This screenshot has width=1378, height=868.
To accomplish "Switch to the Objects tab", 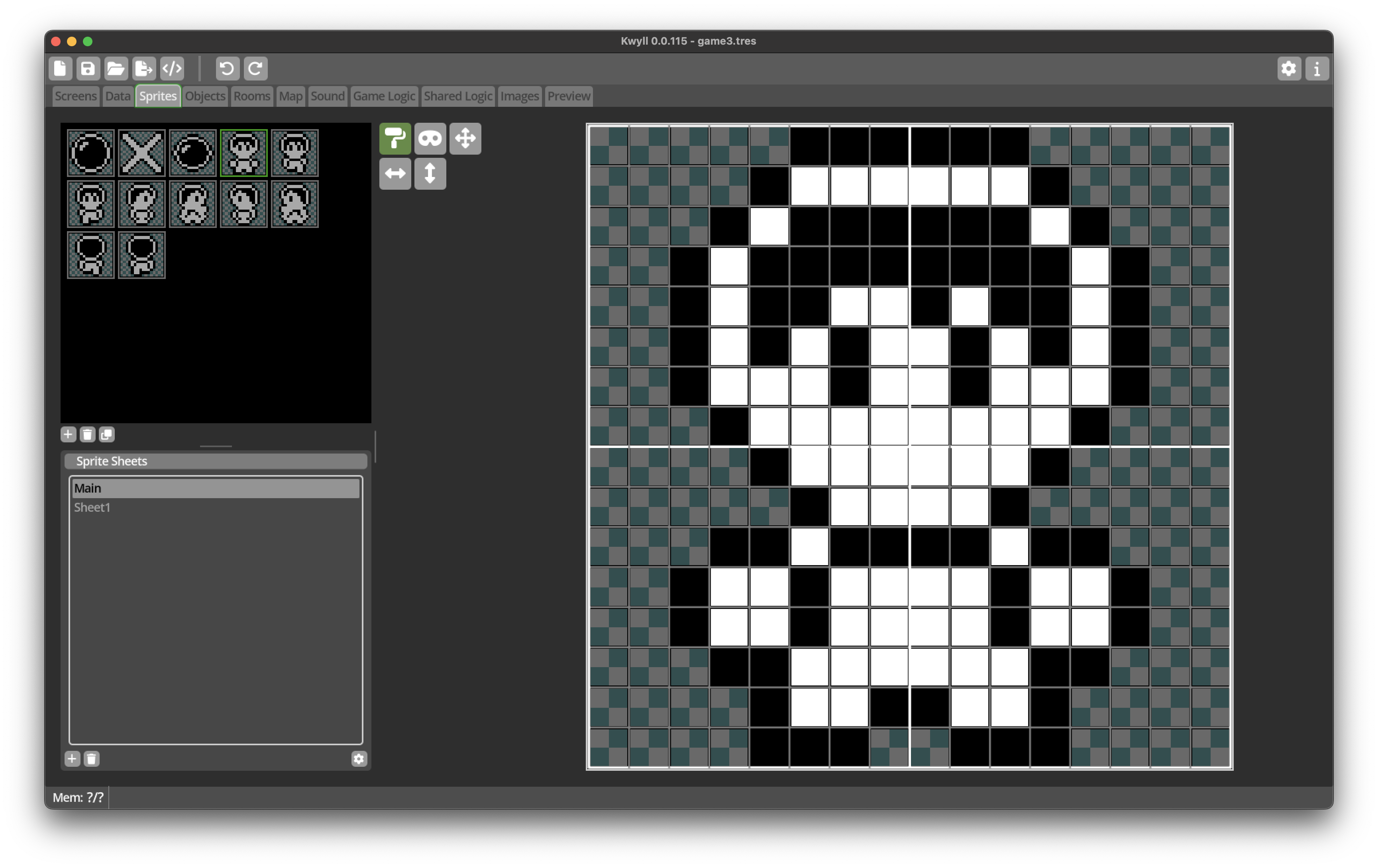I will point(205,96).
